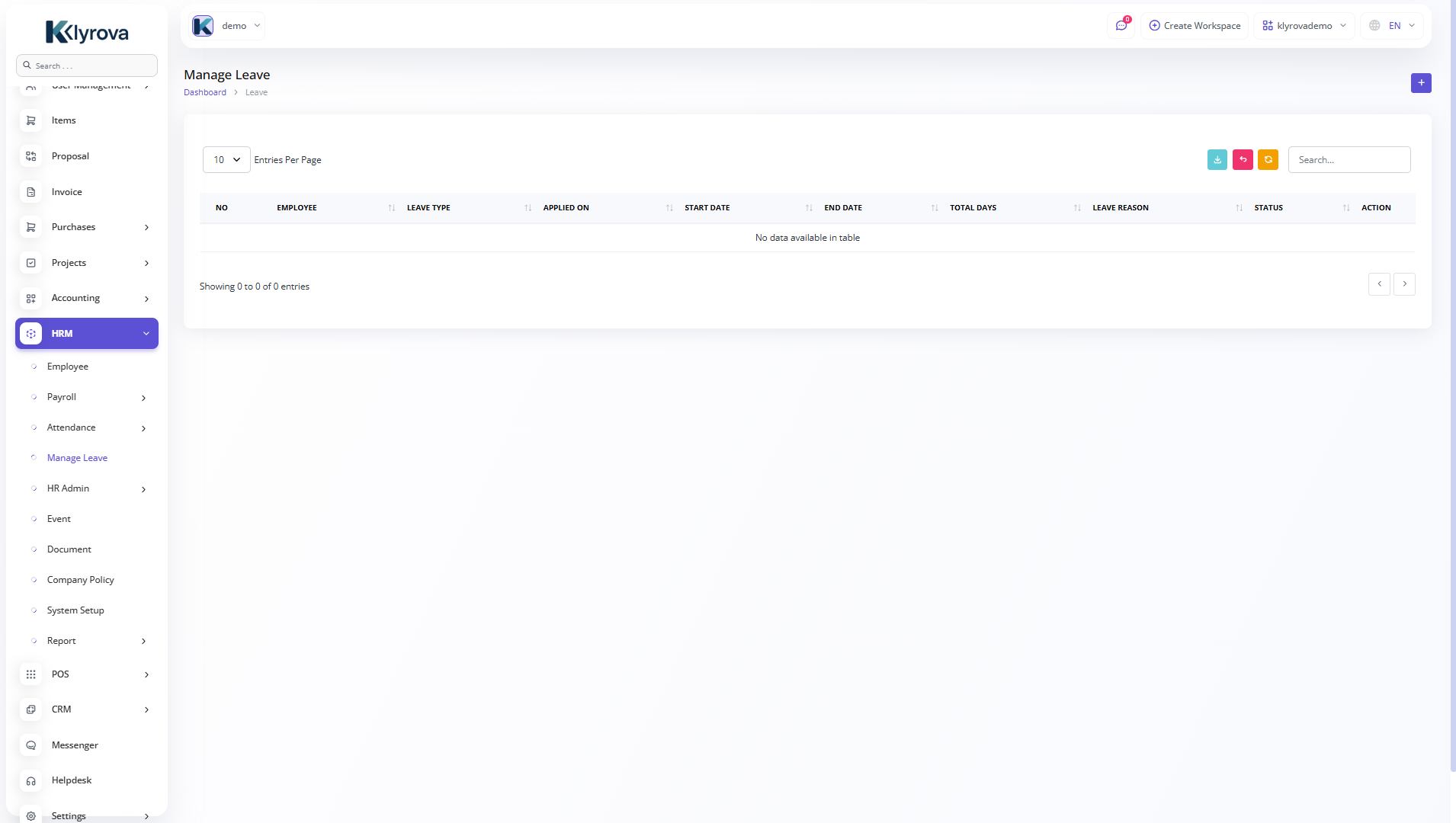Click the purple plus create leave button
The image size is (1456, 823).
click(1421, 83)
